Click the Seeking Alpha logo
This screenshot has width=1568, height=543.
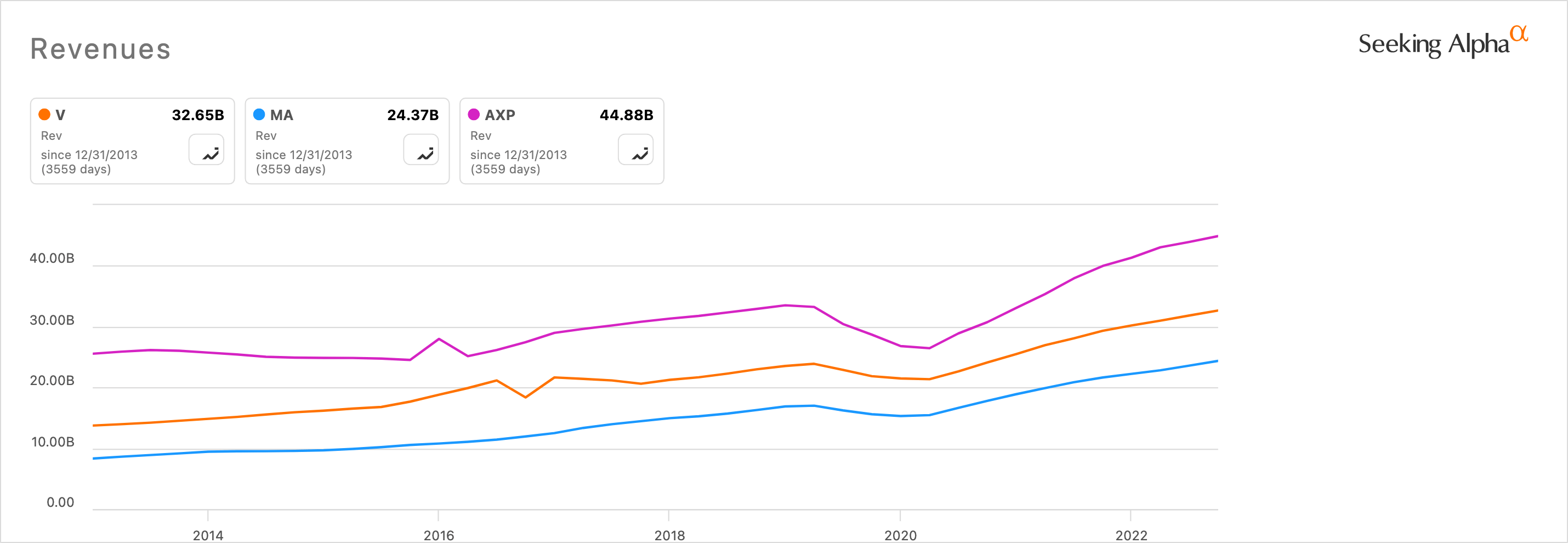(x=1434, y=44)
